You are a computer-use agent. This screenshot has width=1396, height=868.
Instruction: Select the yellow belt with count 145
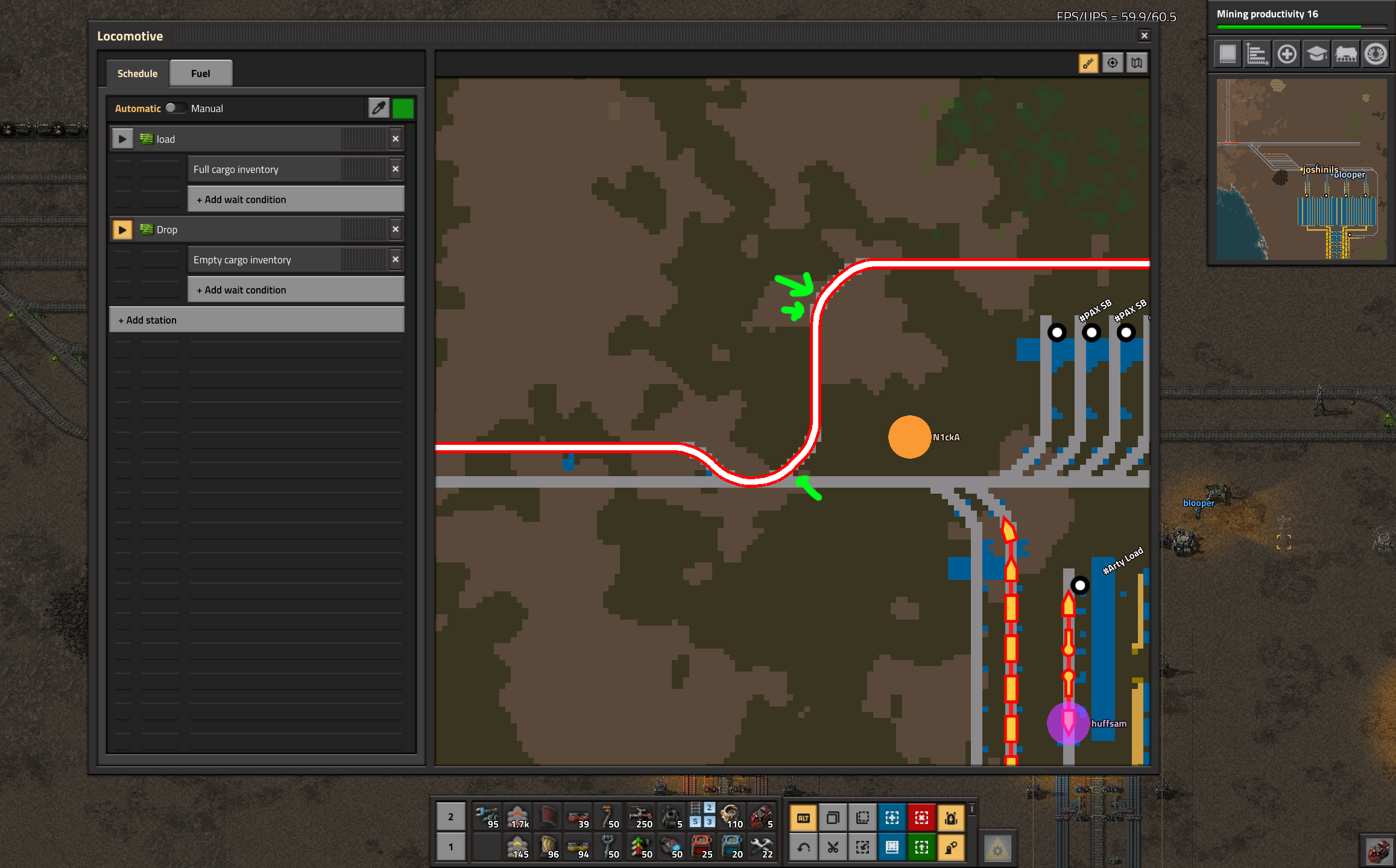click(x=518, y=847)
